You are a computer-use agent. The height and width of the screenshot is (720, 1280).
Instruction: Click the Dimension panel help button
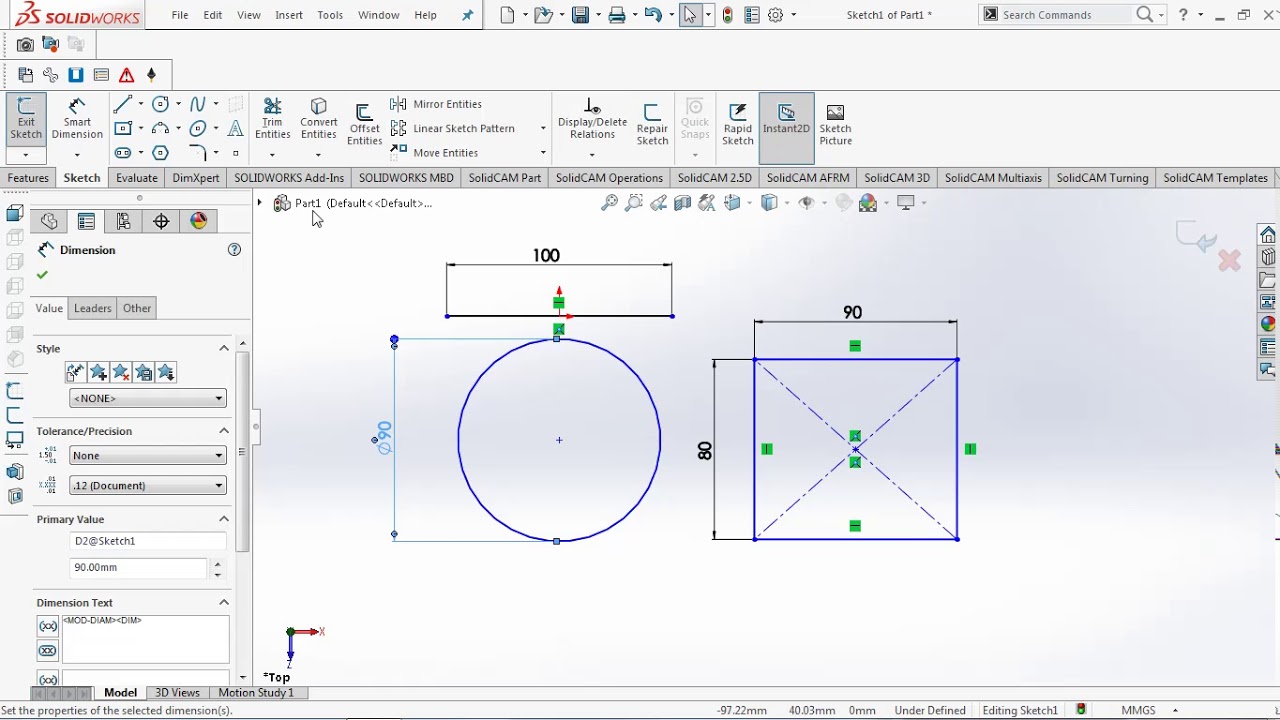pyautogui.click(x=234, y=250)
